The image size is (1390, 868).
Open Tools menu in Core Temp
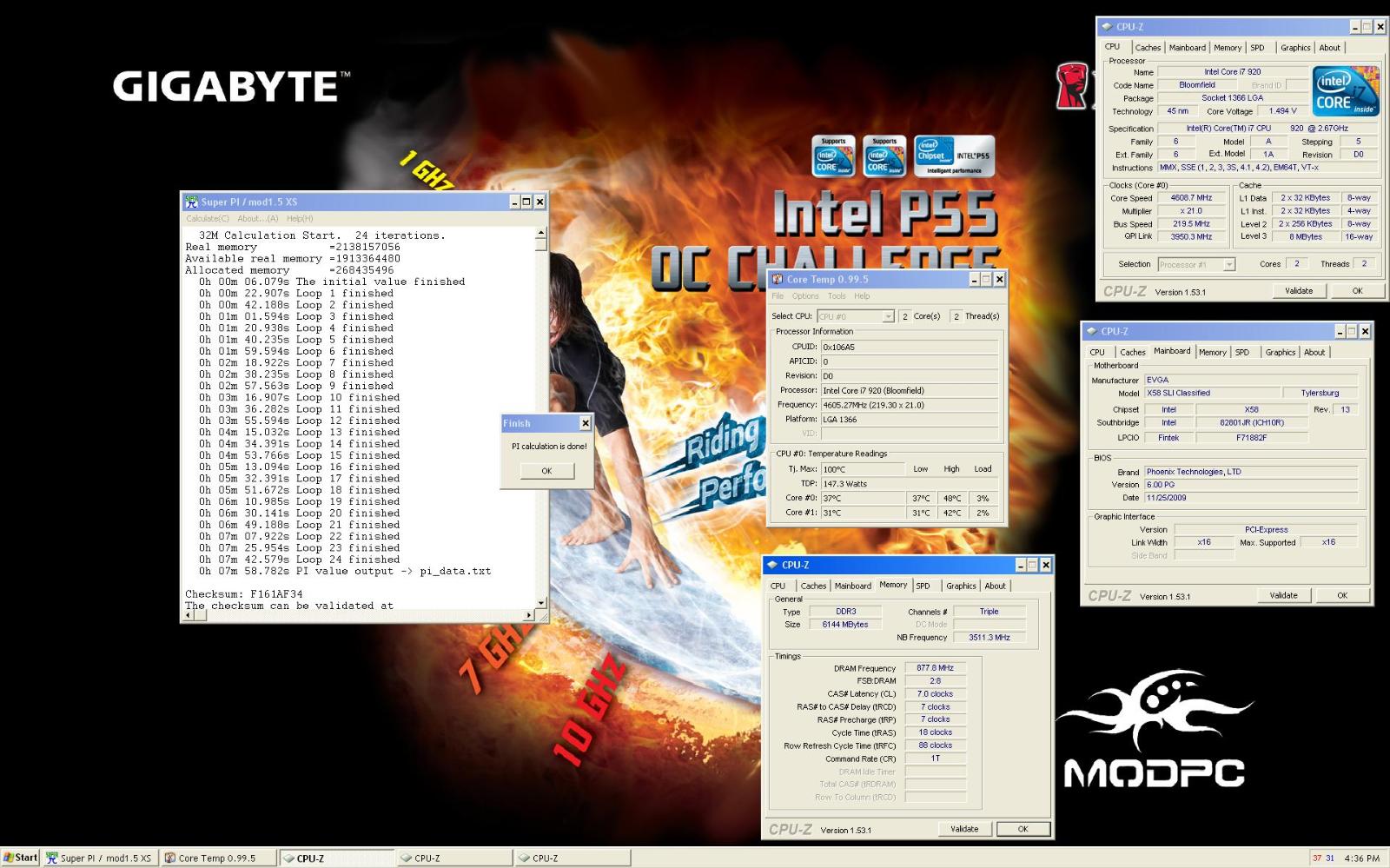pos(837,296)
